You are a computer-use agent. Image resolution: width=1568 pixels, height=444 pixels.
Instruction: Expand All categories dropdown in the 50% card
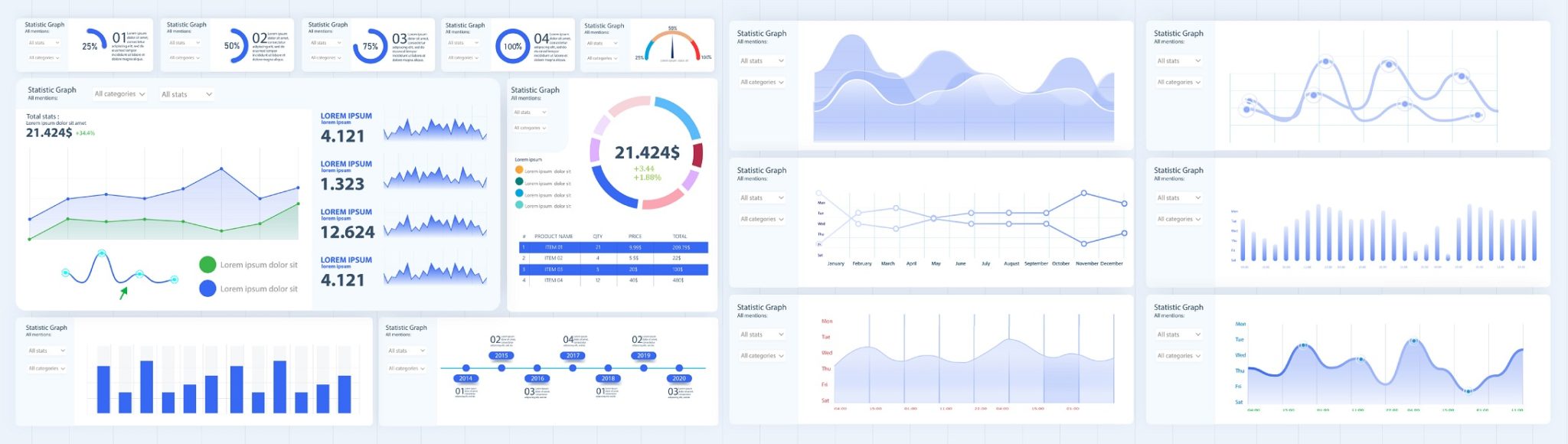(x=185, y=57)
